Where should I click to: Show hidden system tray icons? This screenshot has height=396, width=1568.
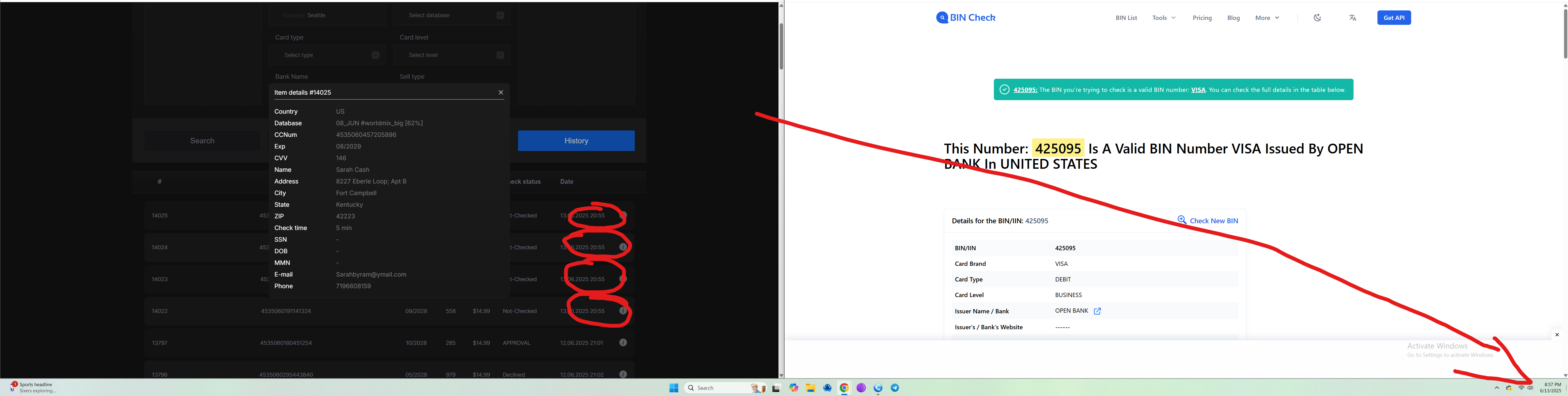tap(1497, 388)
